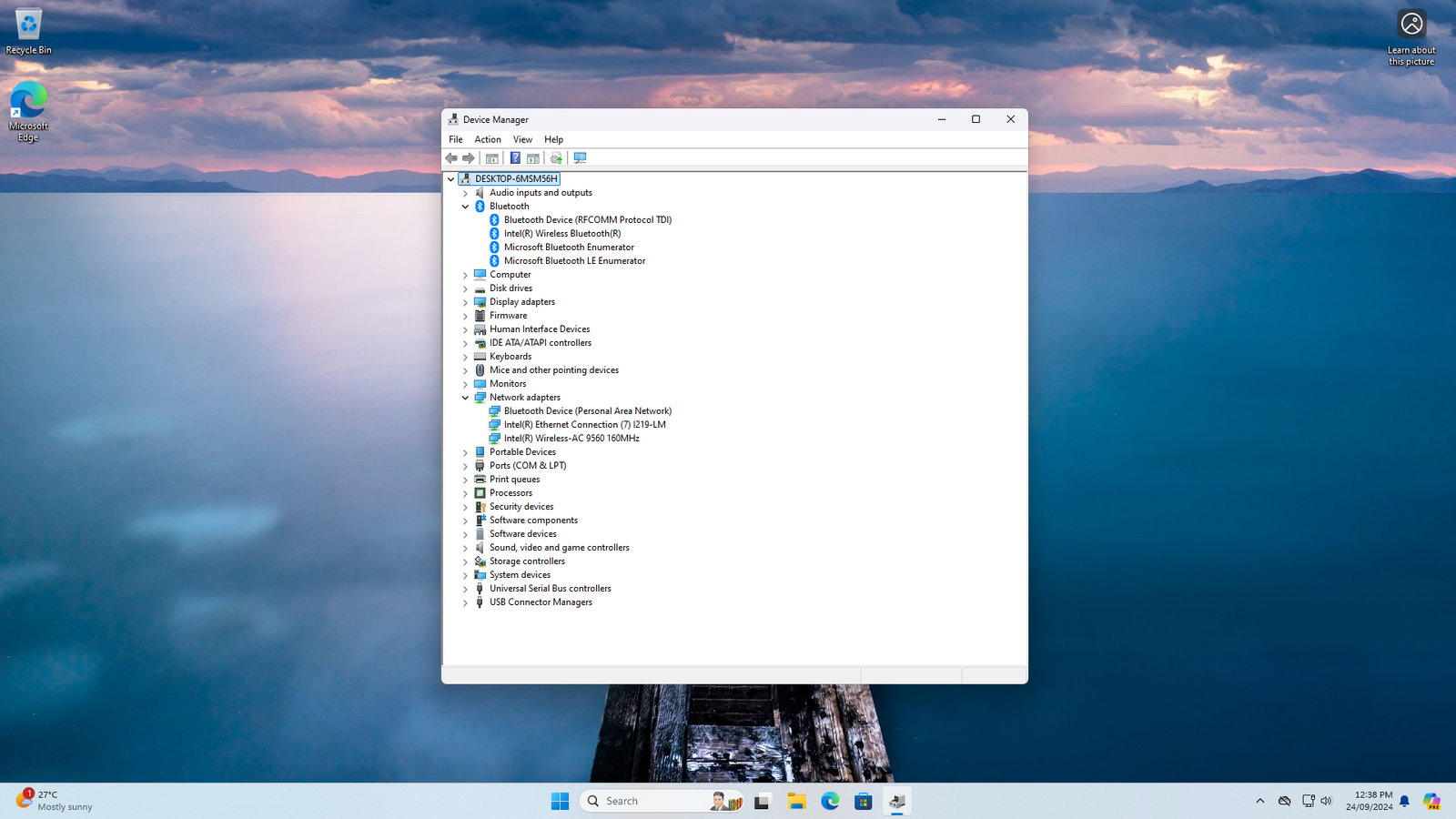Open File Explorer from the taskbar

pos(796,801)
